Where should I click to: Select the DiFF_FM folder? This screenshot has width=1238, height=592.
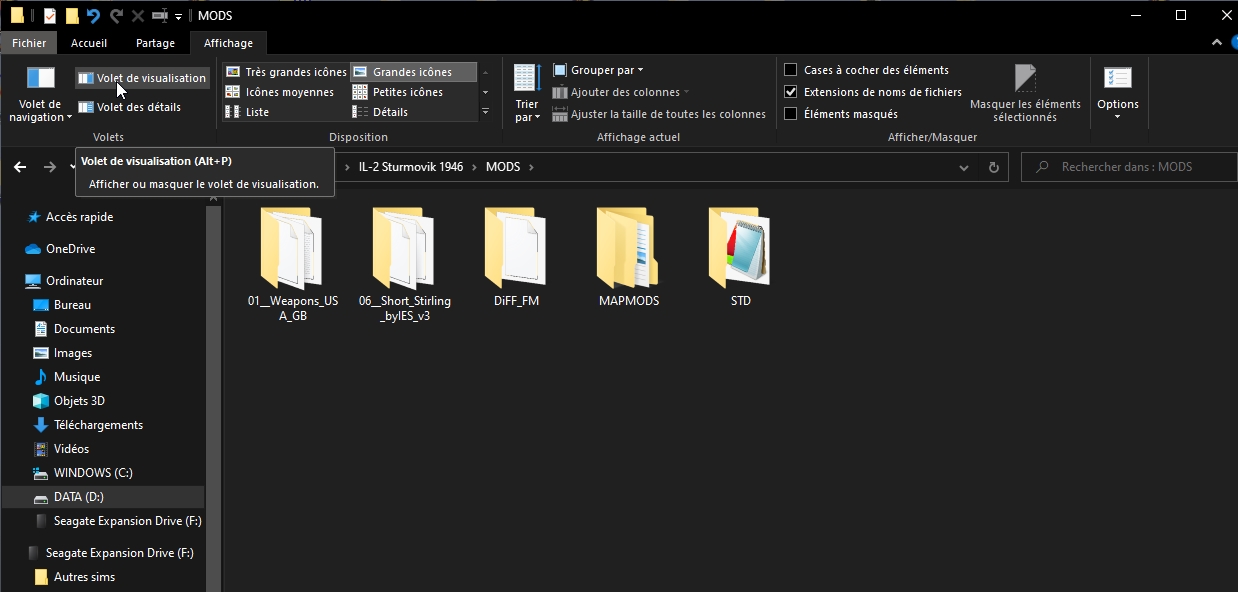point(516,258)
